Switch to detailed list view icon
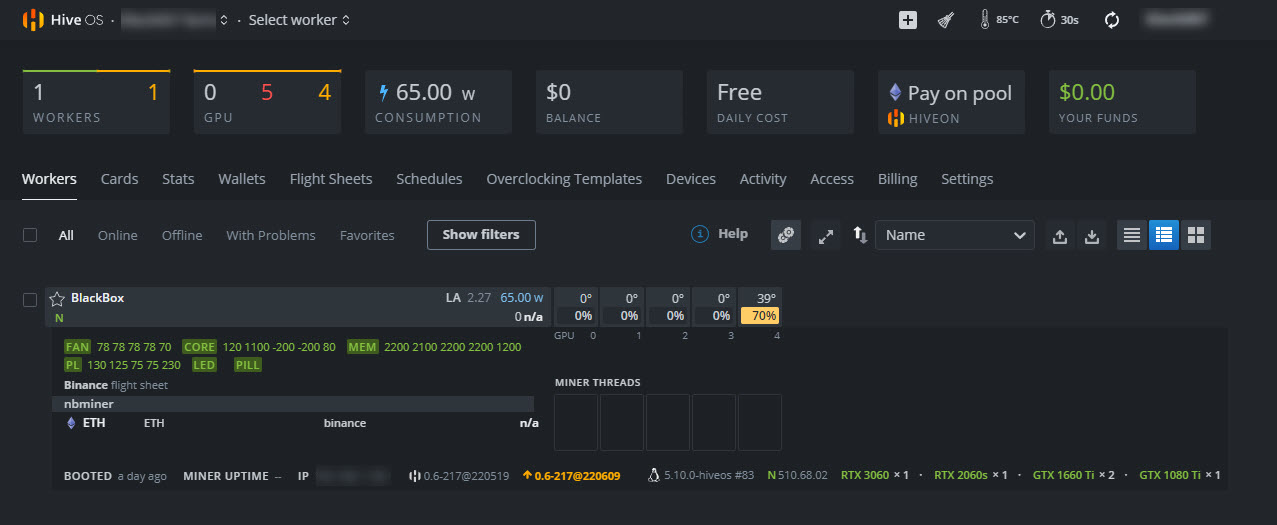Viewport: 1277px width, 525px height. point(1164,236)
